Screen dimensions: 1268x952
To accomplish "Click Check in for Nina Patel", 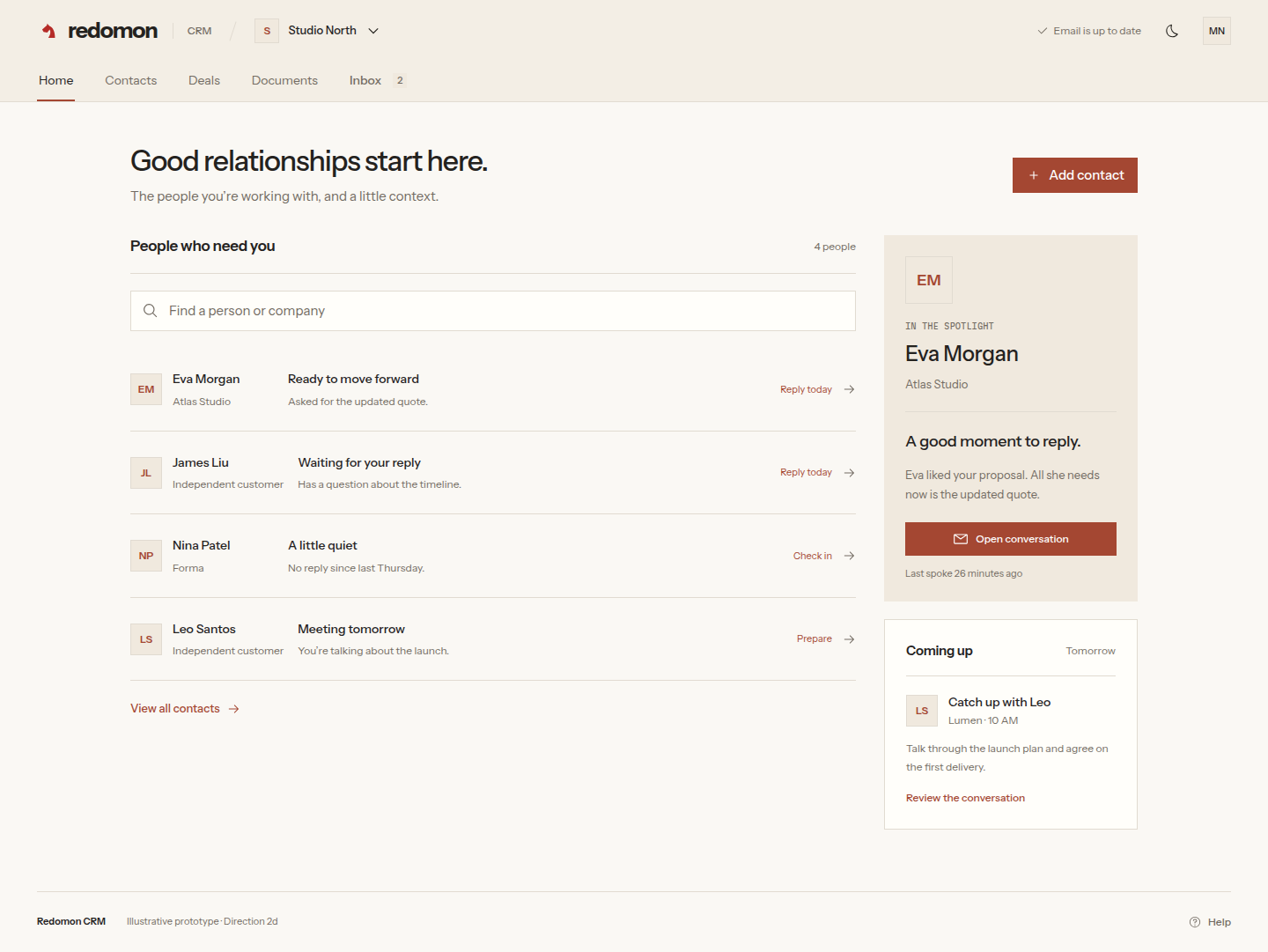I will (x=813, y=556).
